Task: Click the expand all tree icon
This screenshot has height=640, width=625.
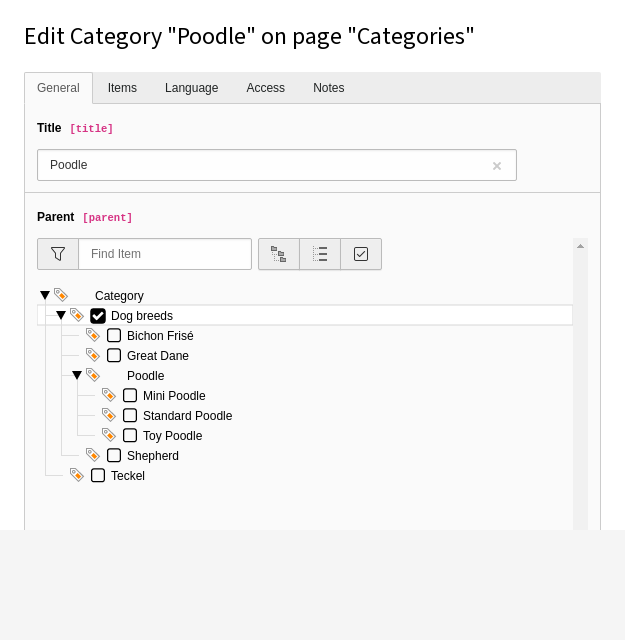Action: 279,254
